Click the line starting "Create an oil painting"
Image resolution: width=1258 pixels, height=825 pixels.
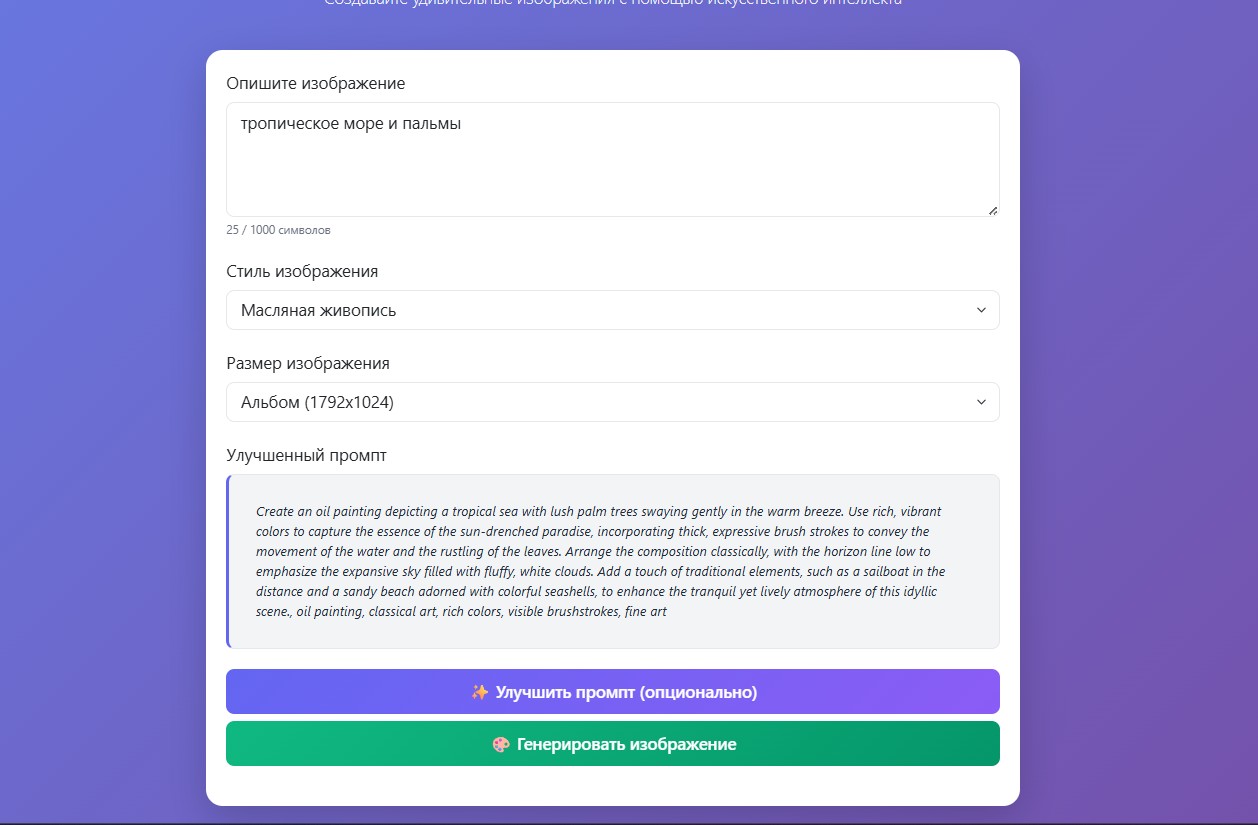598,511
